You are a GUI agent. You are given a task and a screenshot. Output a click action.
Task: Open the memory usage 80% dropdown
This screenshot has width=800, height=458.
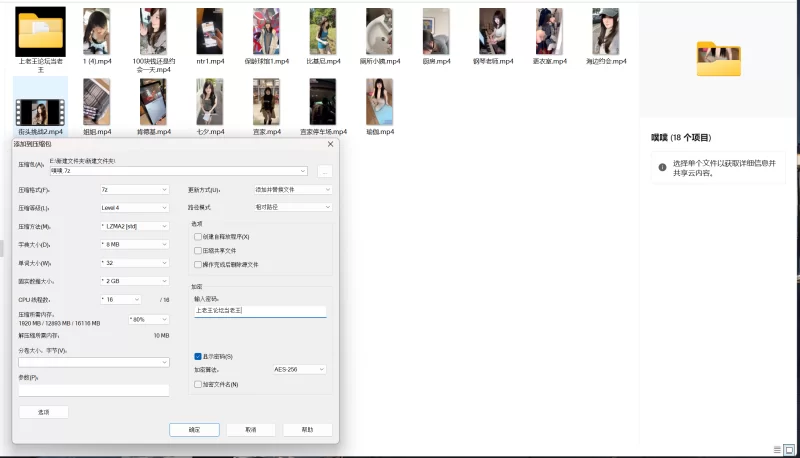tap(149, 319)
